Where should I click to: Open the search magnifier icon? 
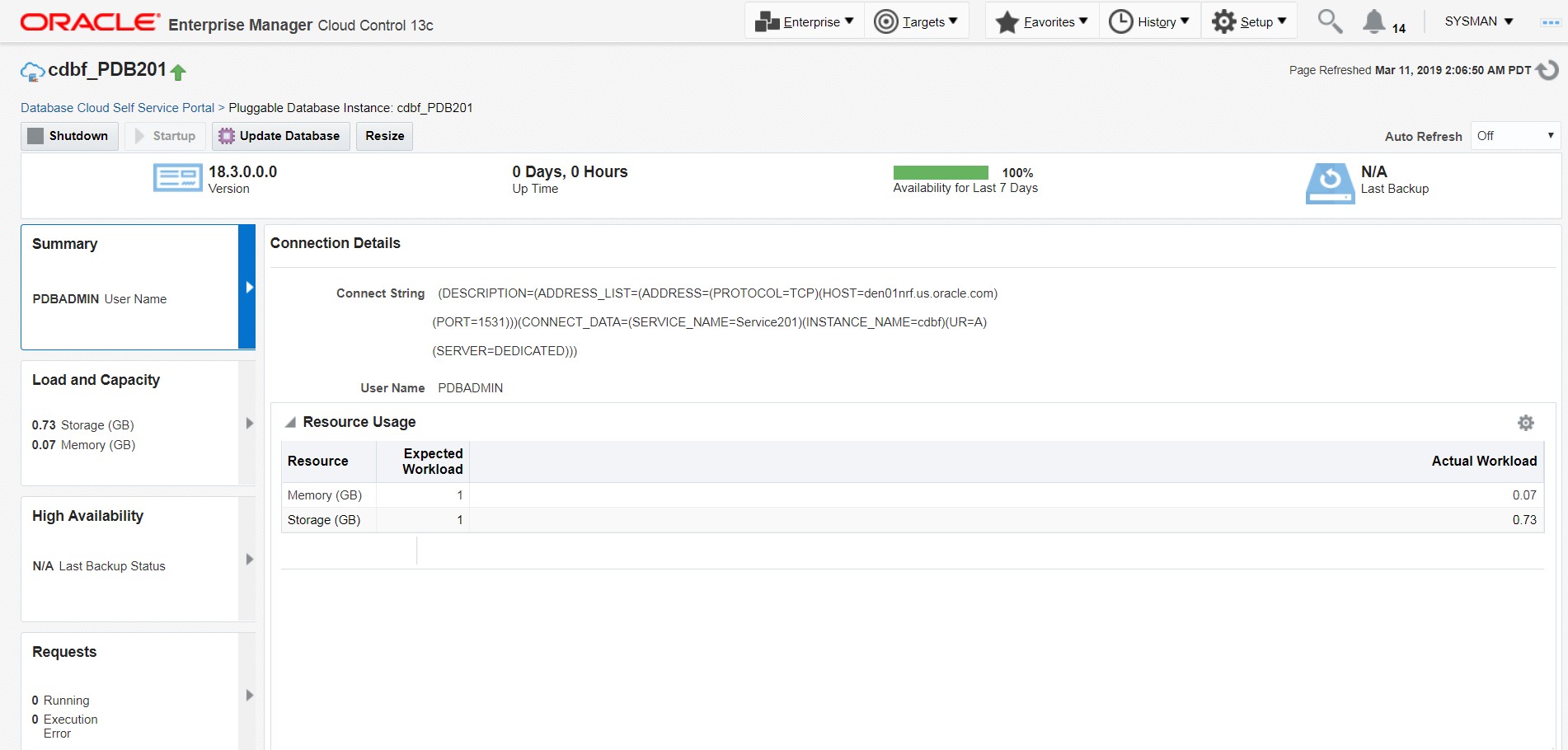1329,21
